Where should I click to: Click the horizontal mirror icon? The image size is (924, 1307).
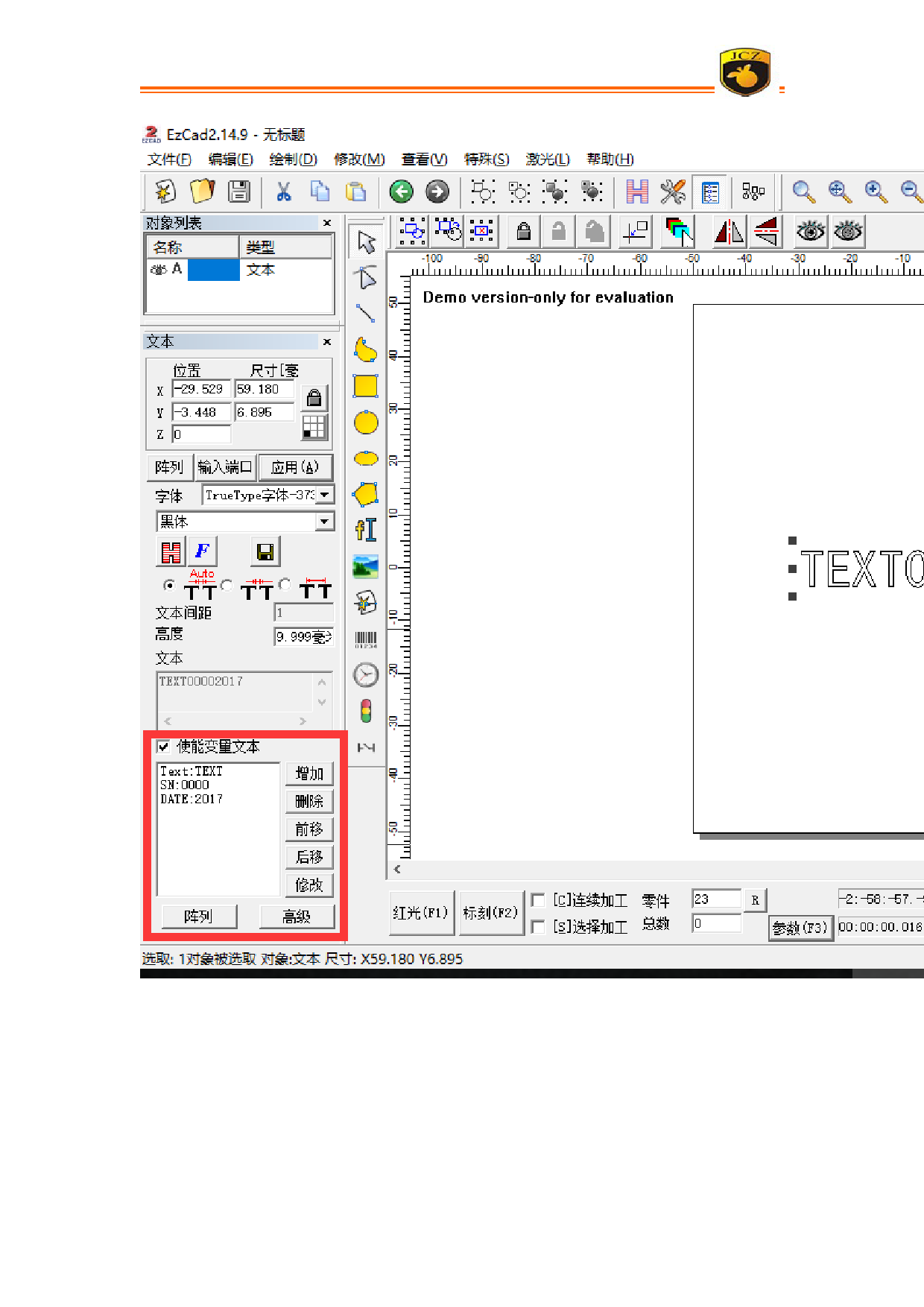tap(729, 232)
